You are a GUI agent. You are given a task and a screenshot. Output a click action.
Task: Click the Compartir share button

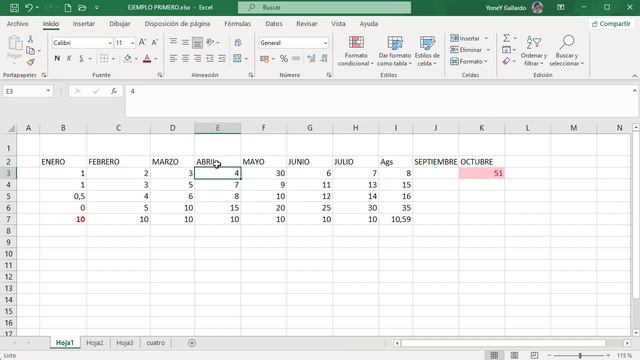(x=611, y=24)
